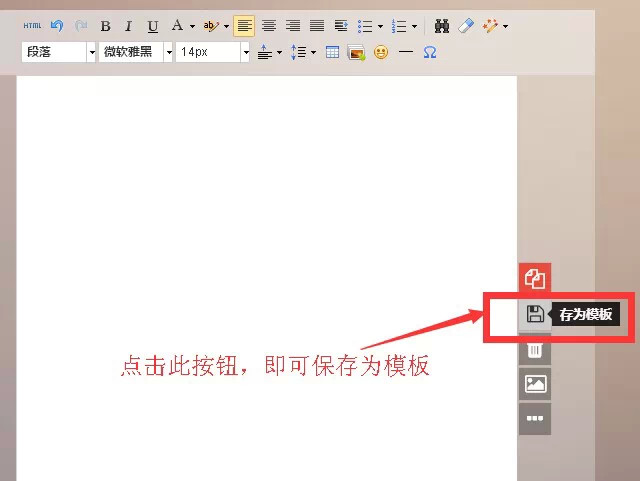Click the 存为模板 save icon
The height and width of the screenshot is (481, 640).
pyautogui.click(x=535, y=314)
